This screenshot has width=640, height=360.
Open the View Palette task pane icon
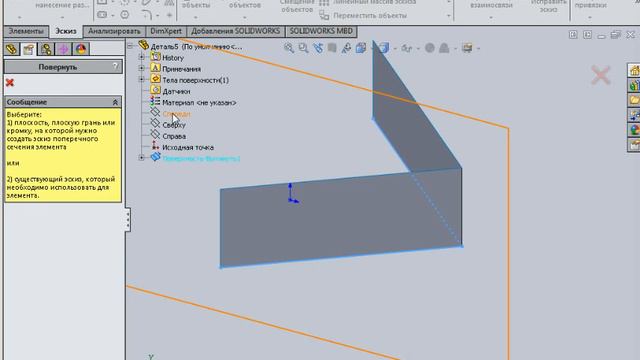pos(634,115)
